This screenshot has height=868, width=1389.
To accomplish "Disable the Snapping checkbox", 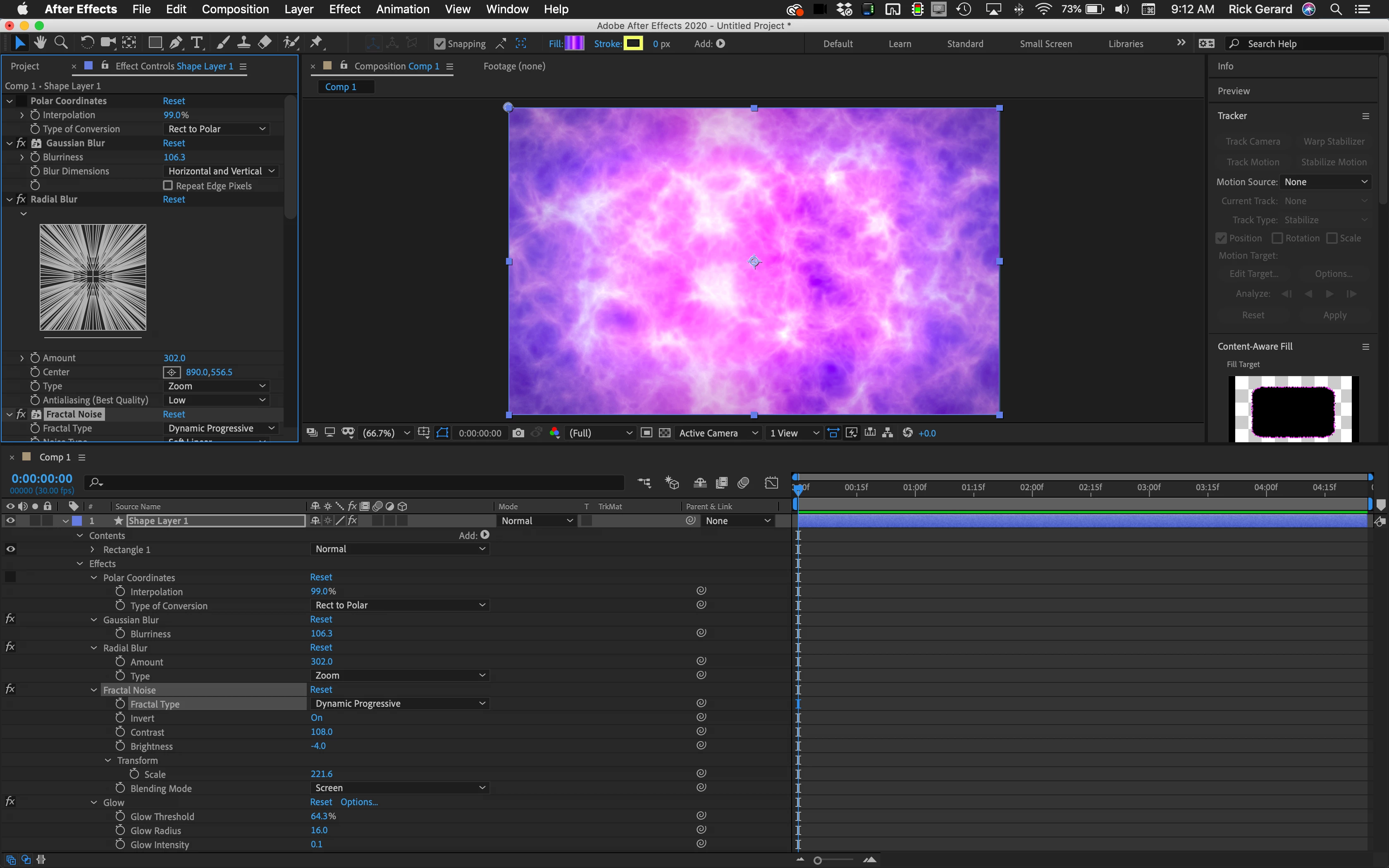I will click(440, 44).
